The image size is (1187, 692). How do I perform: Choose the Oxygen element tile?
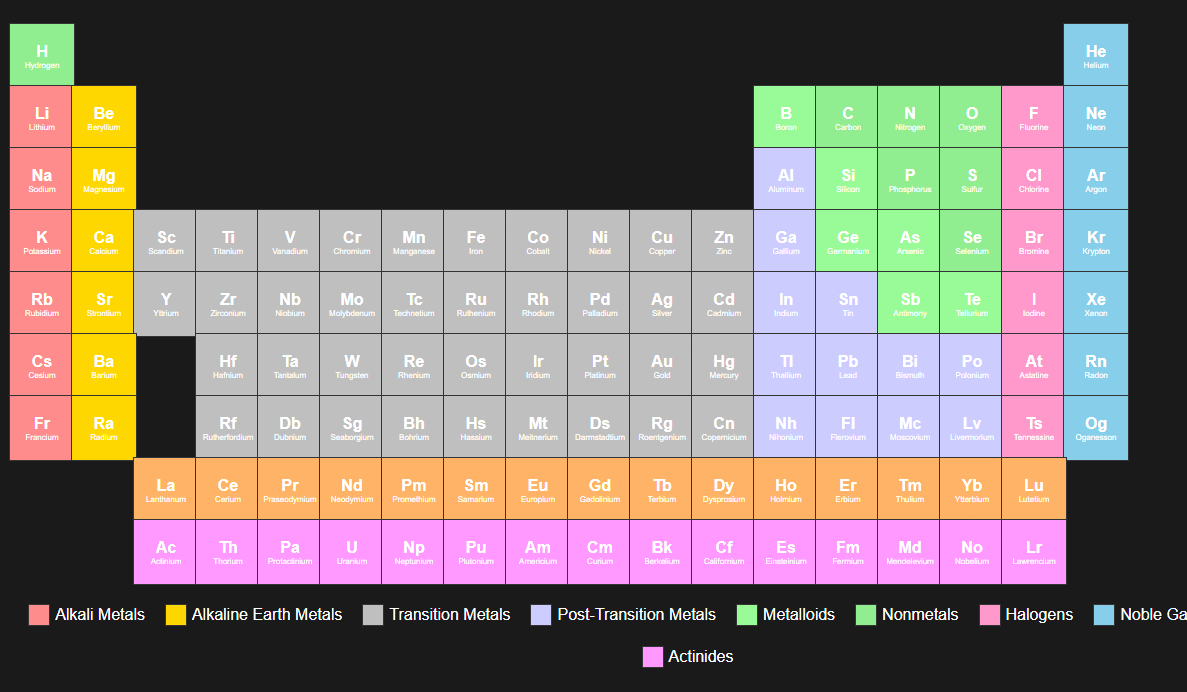coord(971,117)
